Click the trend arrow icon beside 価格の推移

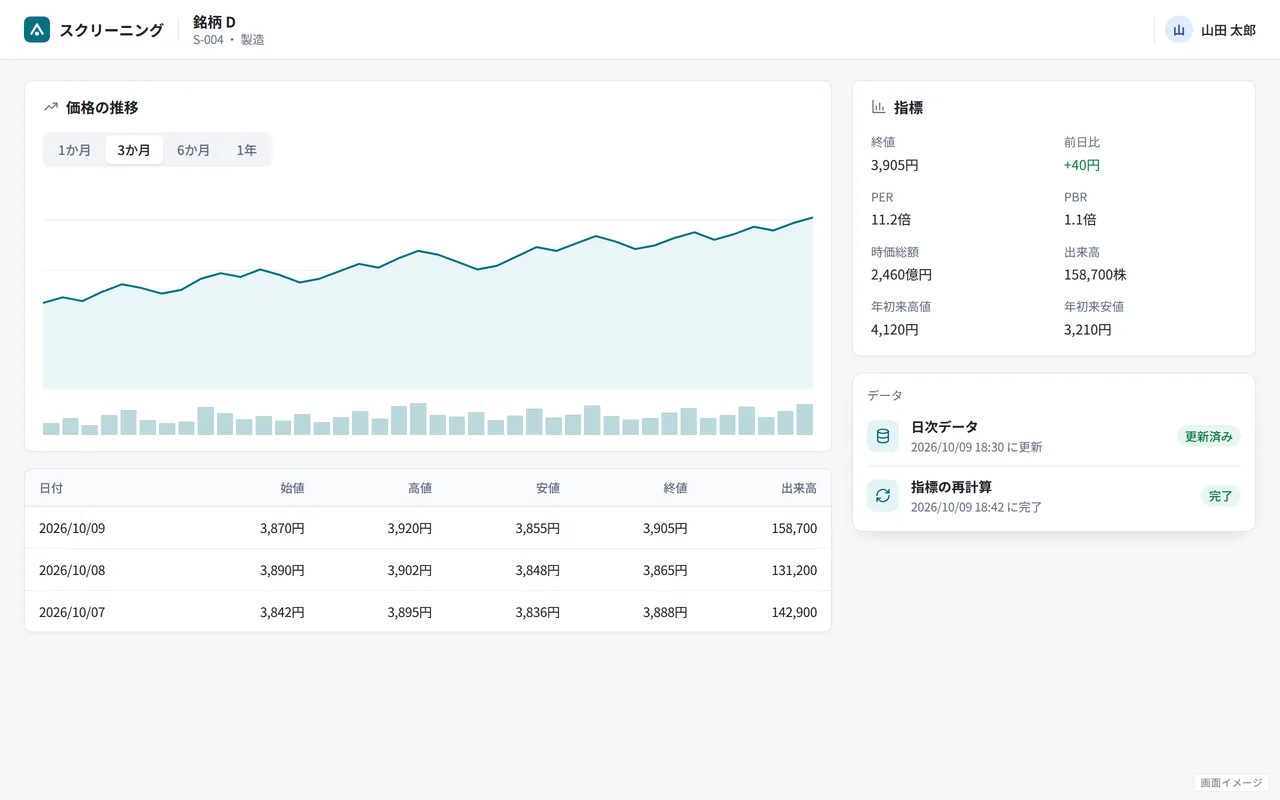[51, 107]
